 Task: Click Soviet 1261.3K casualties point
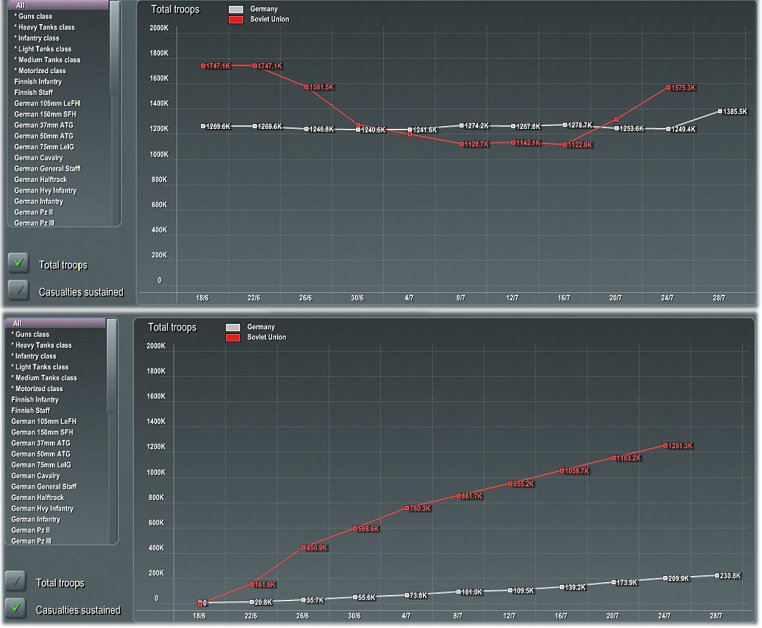click(665, 445)
